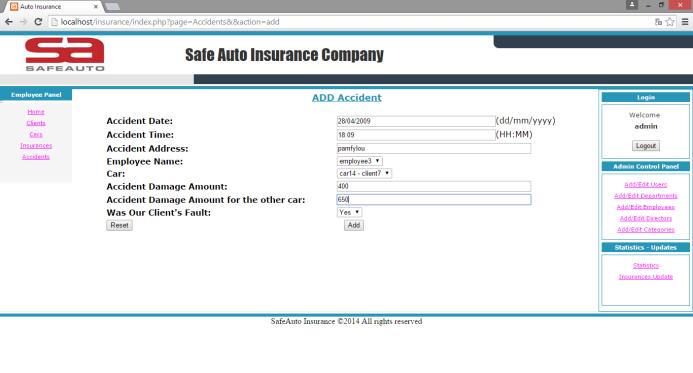Viewport: 693px width, 373px height.
Task: Click the SafeAuto logo
Action: click(65, 54)
